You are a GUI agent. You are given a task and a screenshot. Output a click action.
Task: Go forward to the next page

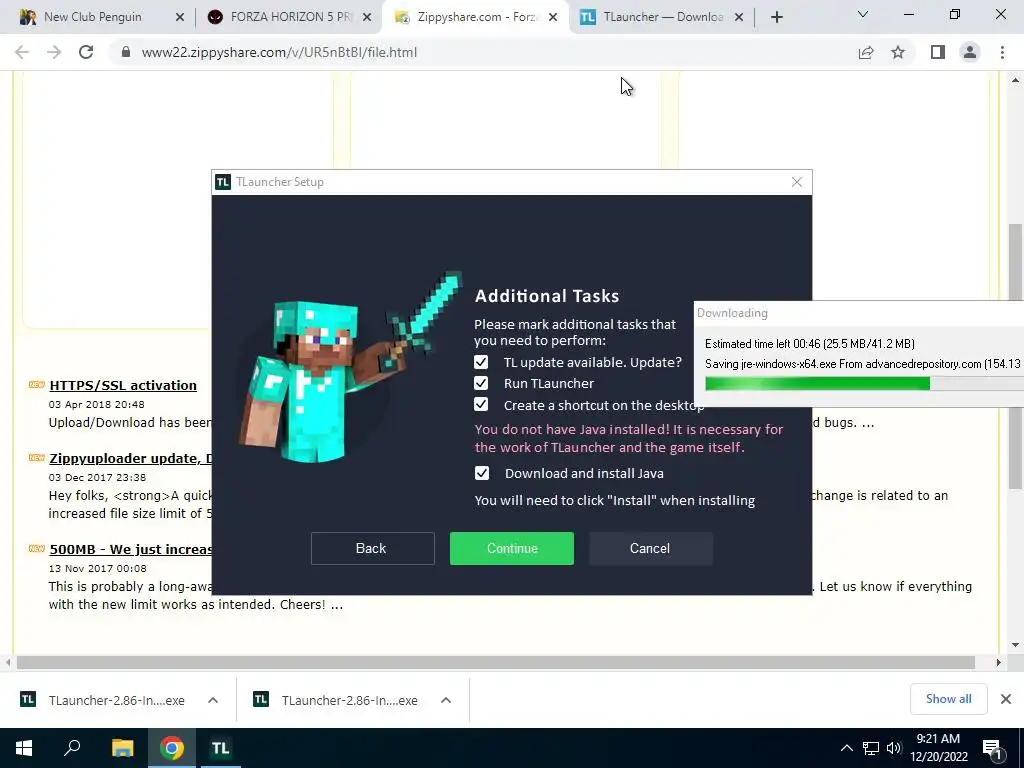[54, 52]
